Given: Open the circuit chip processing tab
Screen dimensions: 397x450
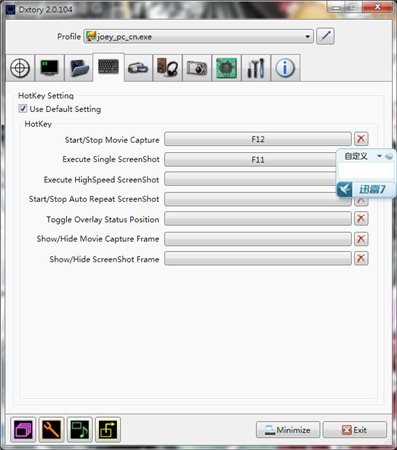Looking at the screenshot, I should point(226,68).
